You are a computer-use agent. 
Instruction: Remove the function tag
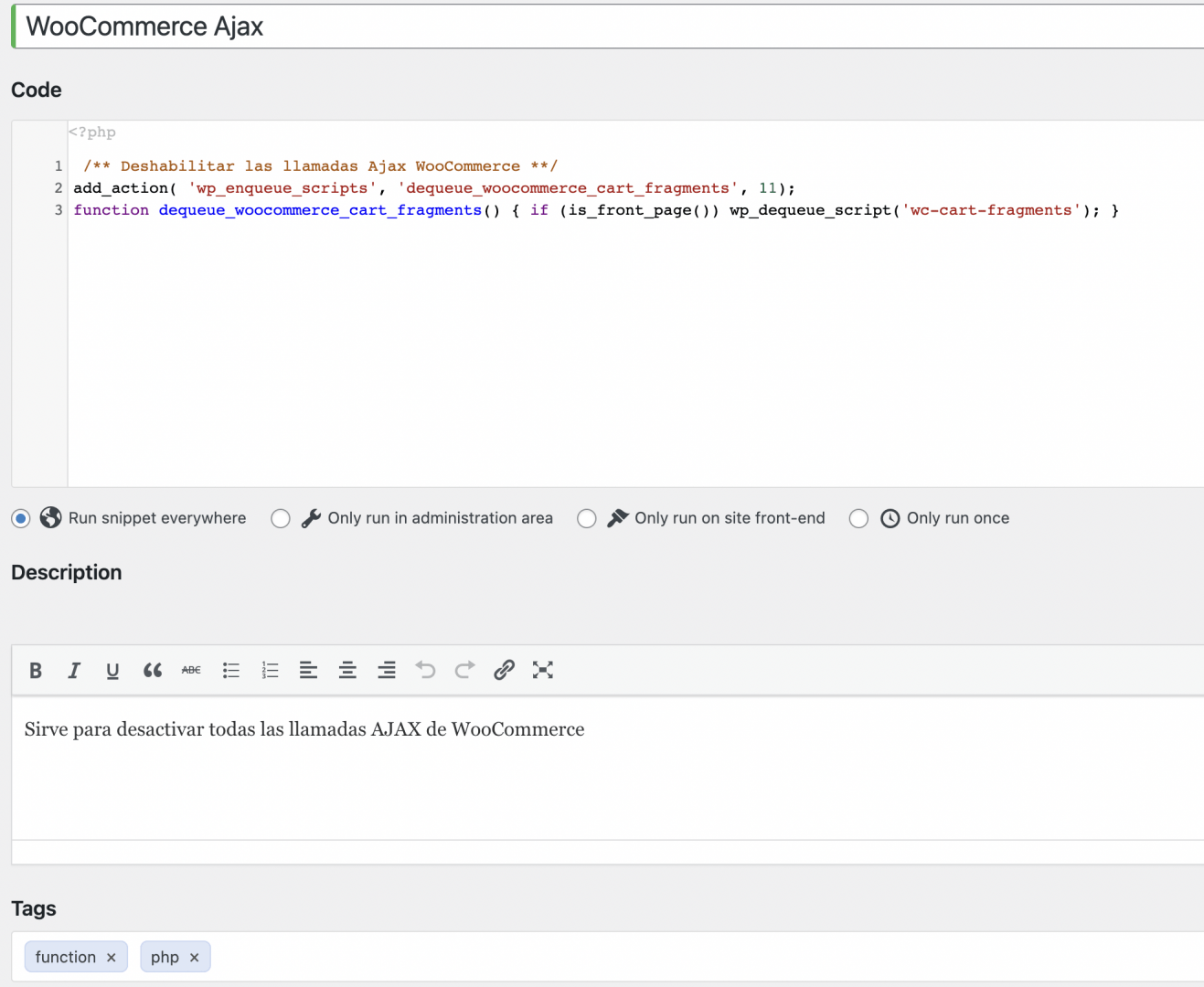(x=112, y=958)
